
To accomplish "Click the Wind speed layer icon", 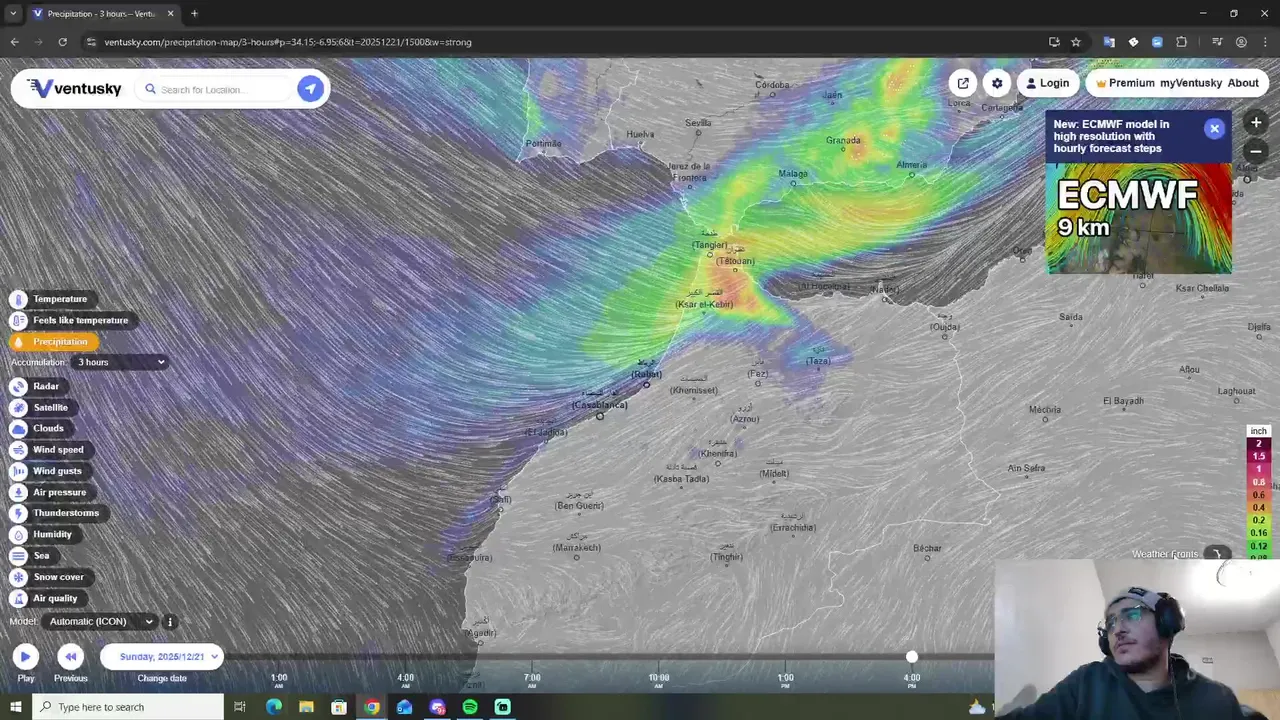I will [18, 450].
